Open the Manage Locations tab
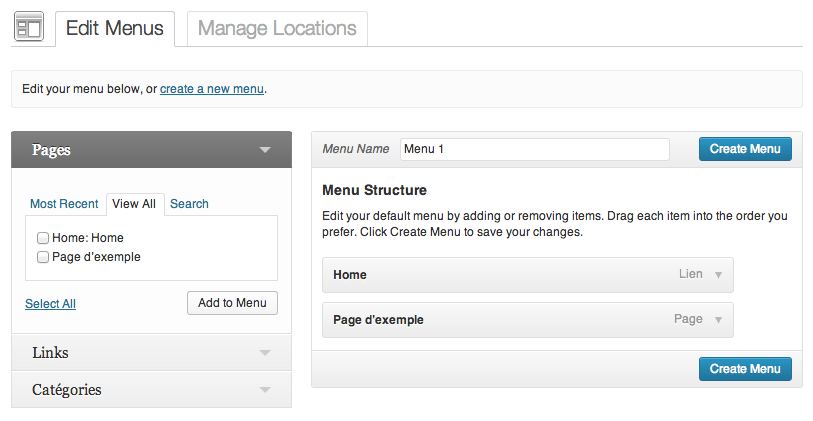The width and height of the screenshot is (813, 421). pyautogui.click(x=277, y=29)
